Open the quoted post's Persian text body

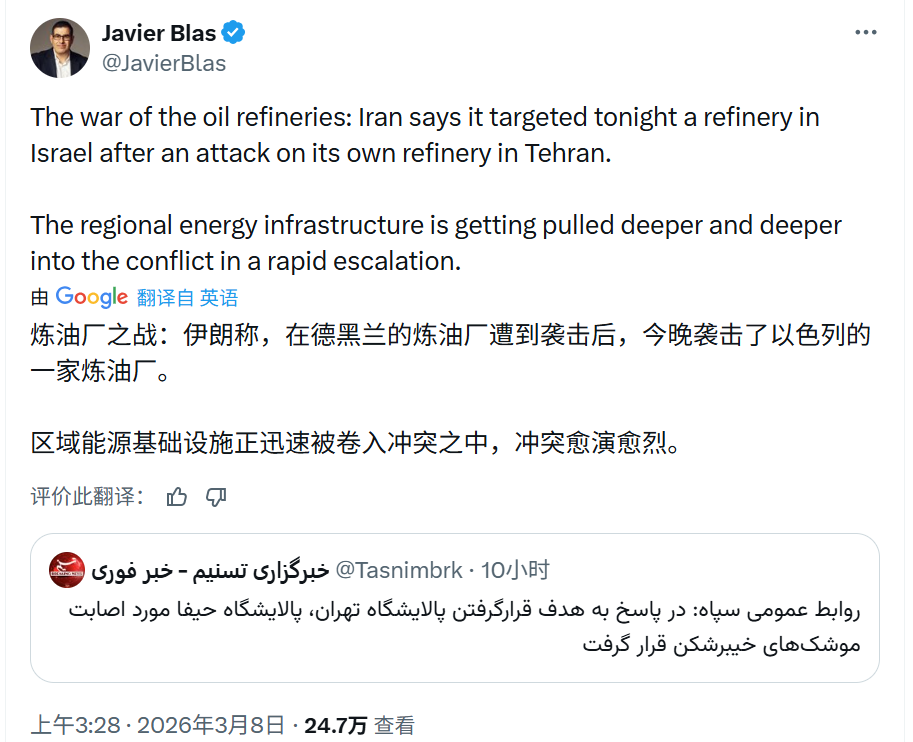coord(464,628)
